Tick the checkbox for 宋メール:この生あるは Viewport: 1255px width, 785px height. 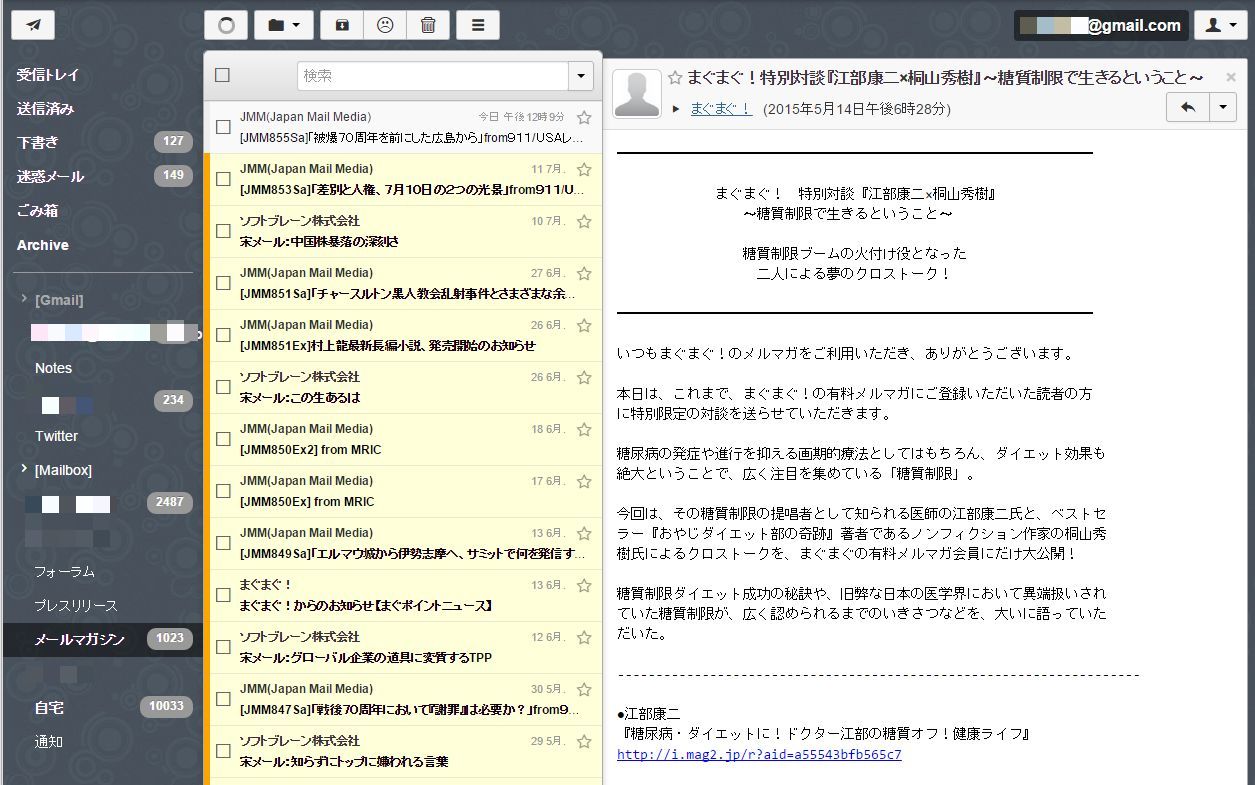click(223, 387)
